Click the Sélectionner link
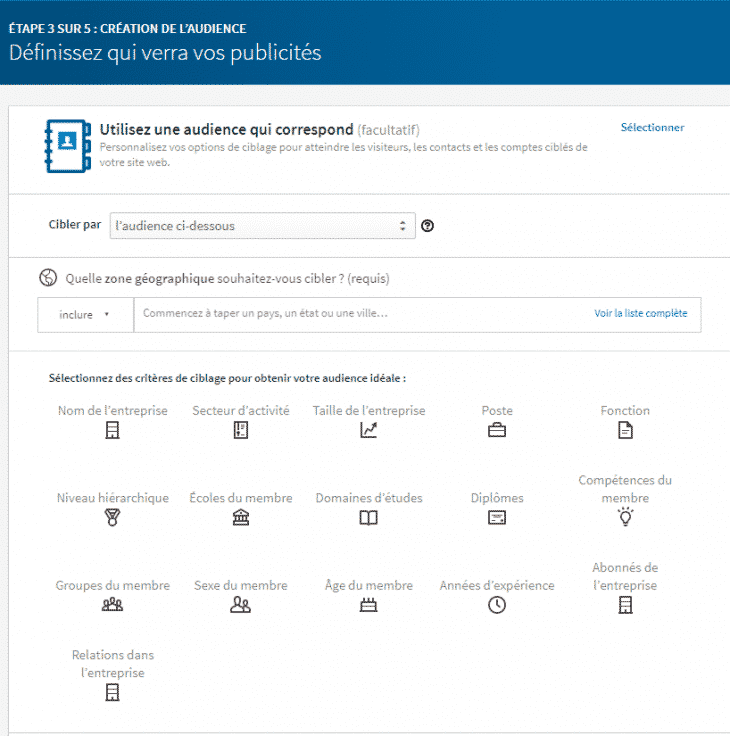730x736 pixels. click(652, 128)
